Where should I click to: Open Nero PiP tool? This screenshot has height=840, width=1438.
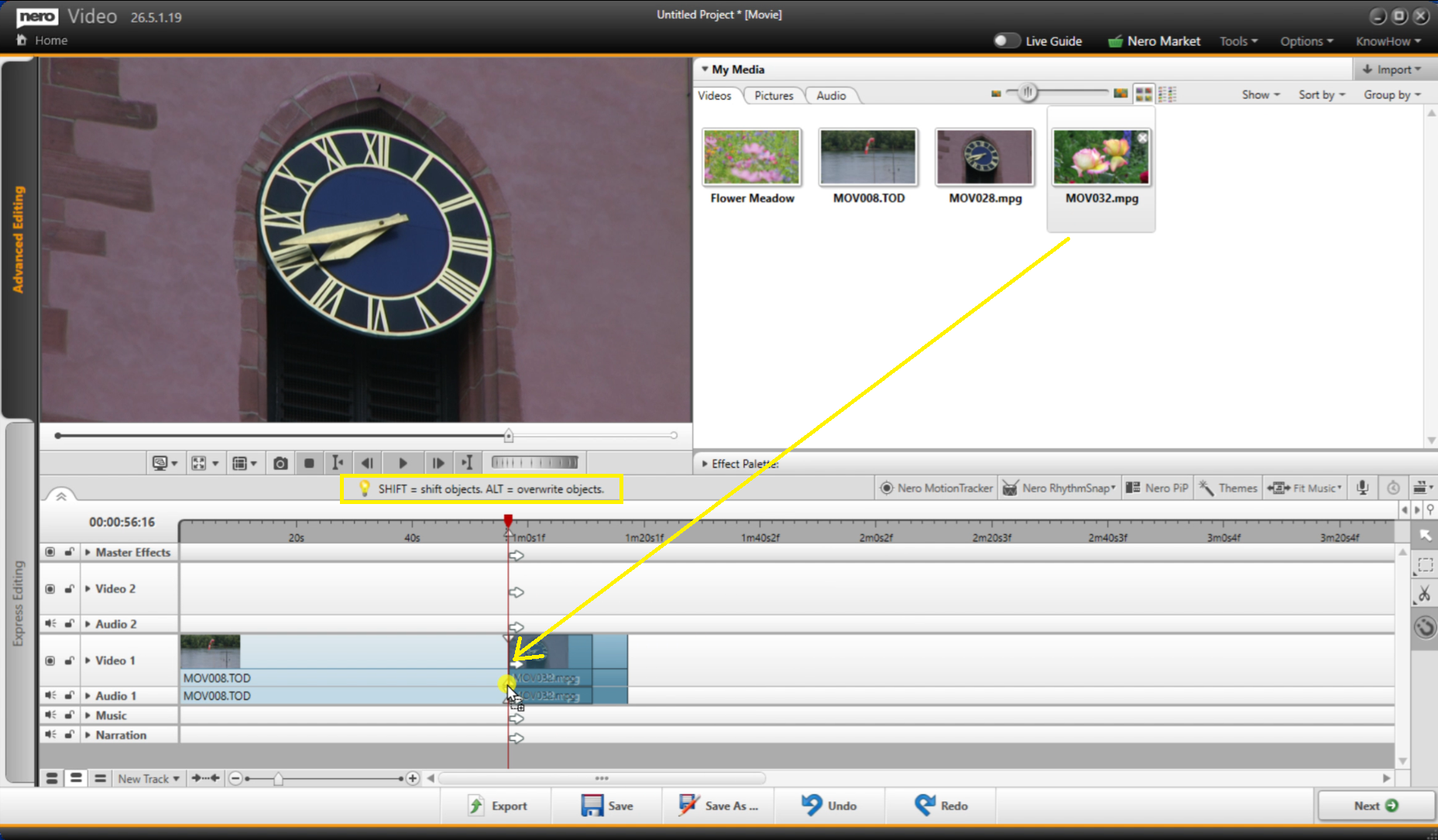coord(1157,488)
